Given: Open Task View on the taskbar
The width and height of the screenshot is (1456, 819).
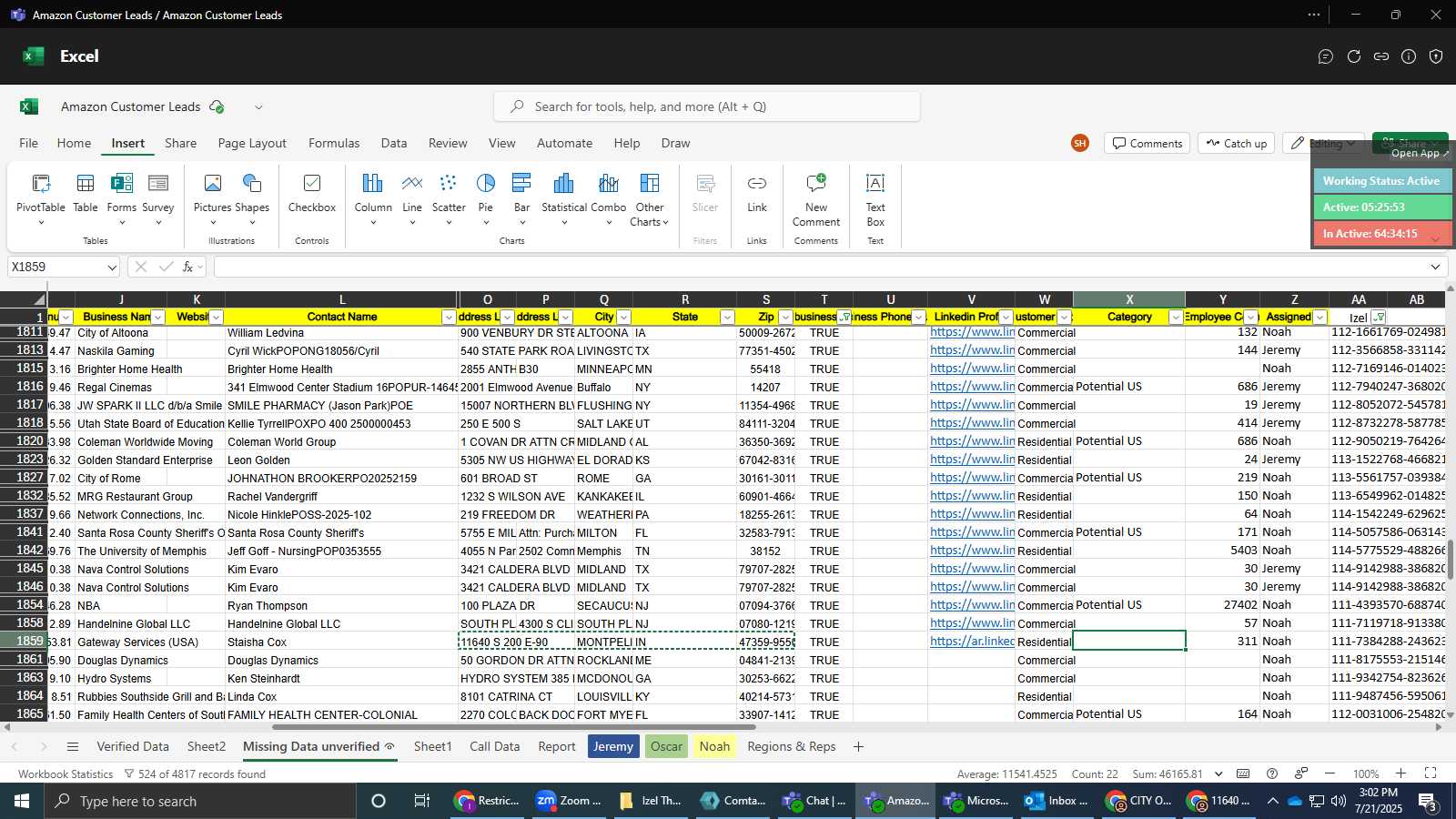Looking at the screenshot, I should [421, 801].
